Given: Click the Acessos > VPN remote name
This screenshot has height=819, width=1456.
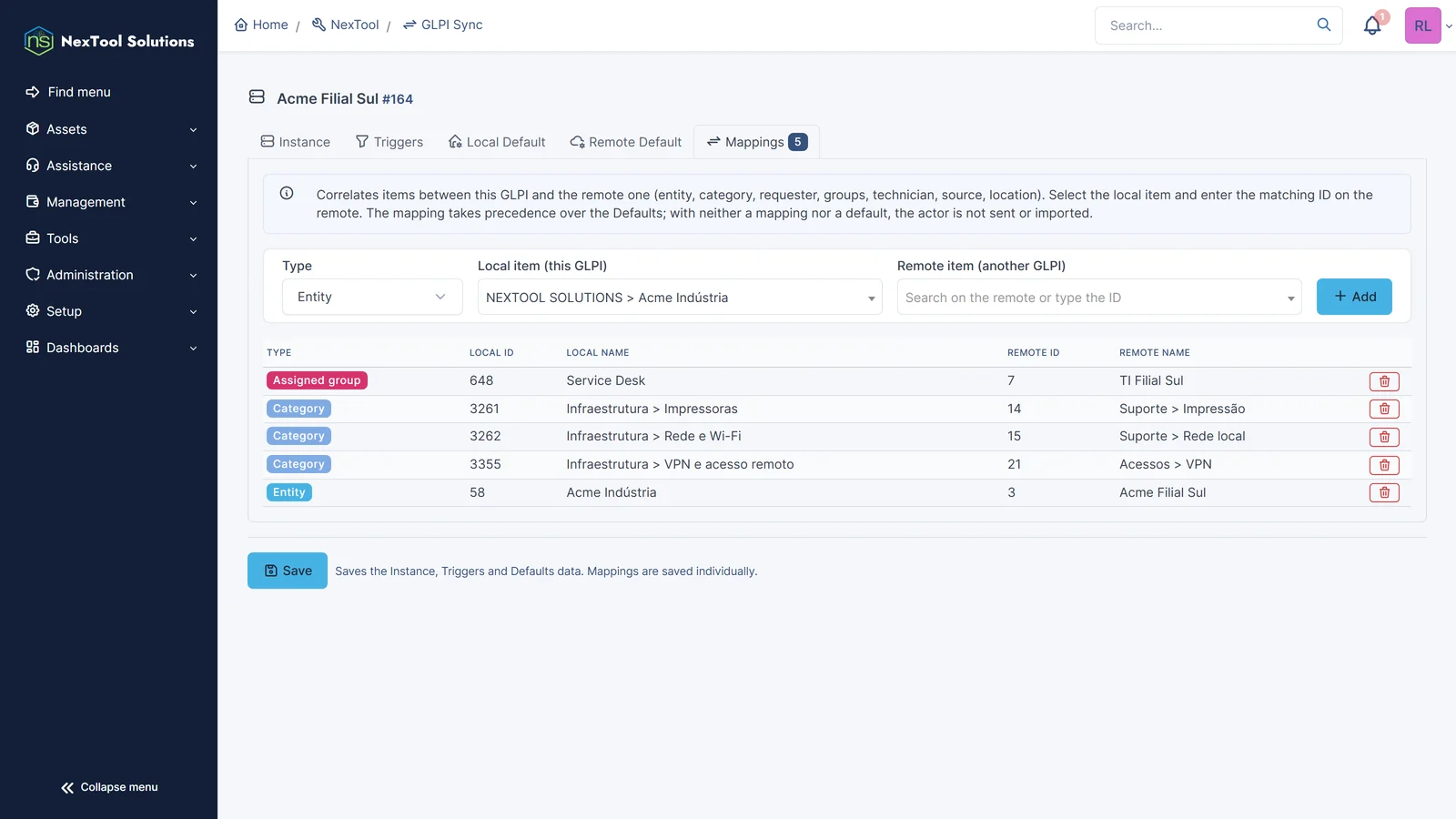Looking at the screenshot, I should click(1166, 464).
